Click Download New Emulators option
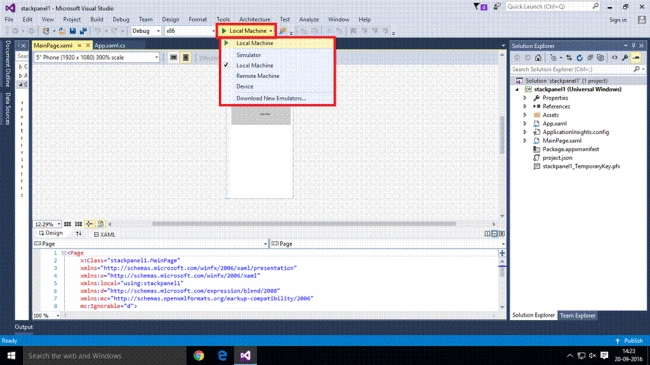 [x=271, y=98]
